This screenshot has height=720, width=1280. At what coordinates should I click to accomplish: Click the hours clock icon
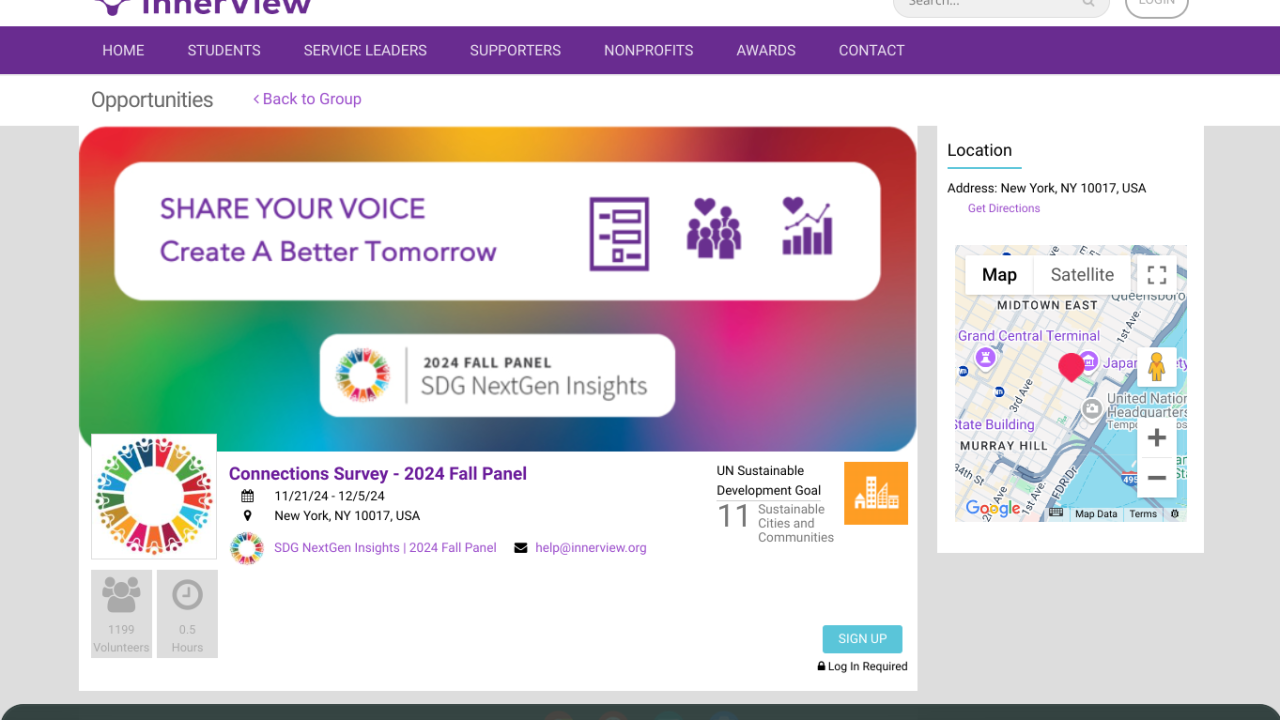click(187, 595)
